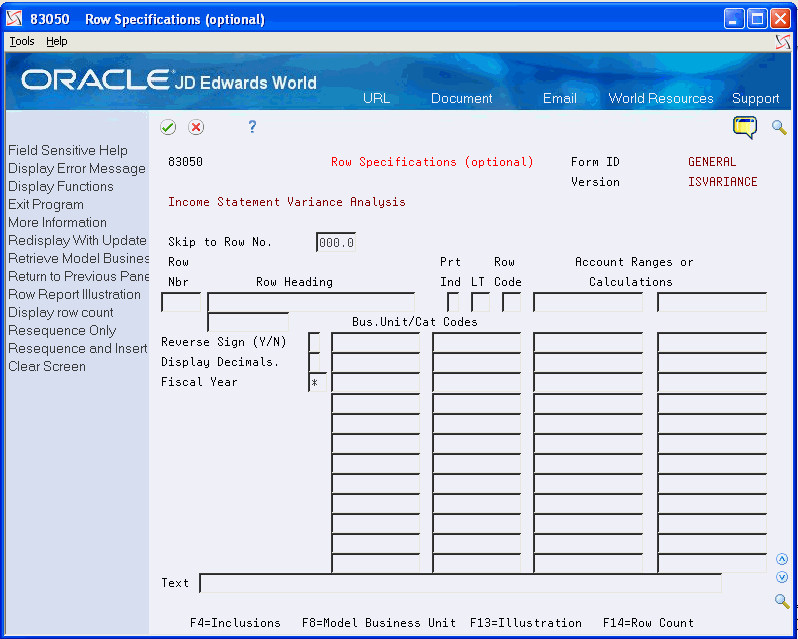The width and height of the screenshot is (798, 639).
Task: Click the green checkmark OK icon
Action: click(168, 127)
